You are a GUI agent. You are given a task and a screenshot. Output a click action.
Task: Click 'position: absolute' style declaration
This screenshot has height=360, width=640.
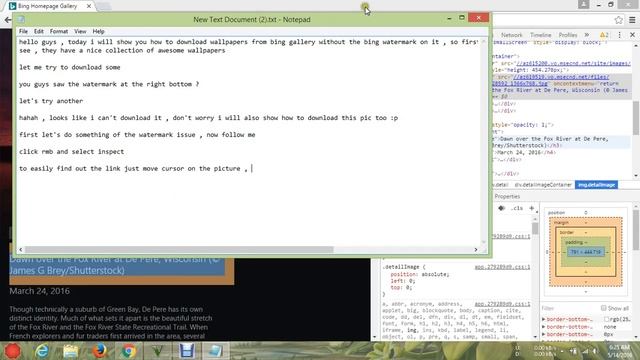click(420, 274)
